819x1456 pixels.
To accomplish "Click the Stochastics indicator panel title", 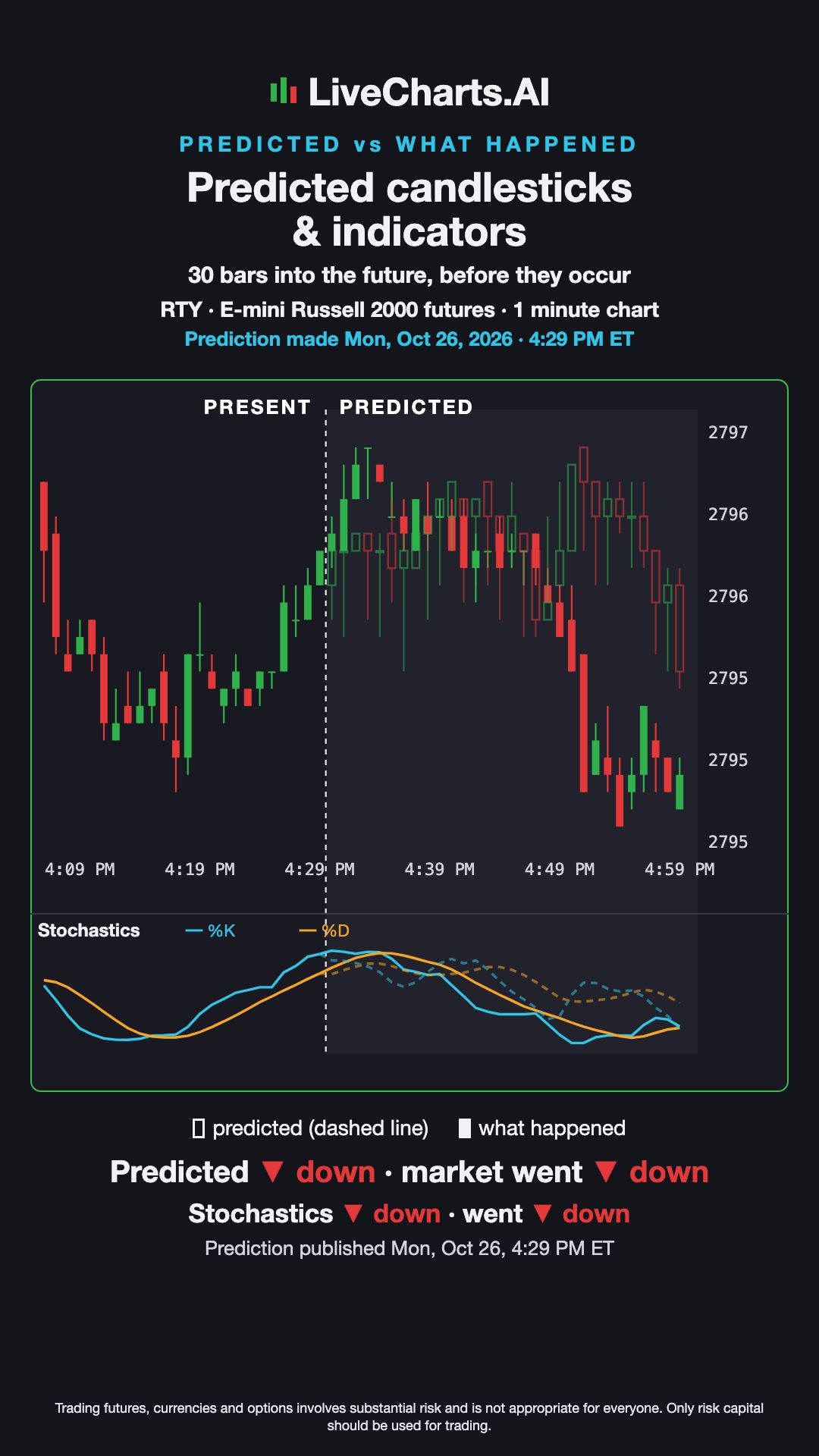I will [x=89, y=930].
